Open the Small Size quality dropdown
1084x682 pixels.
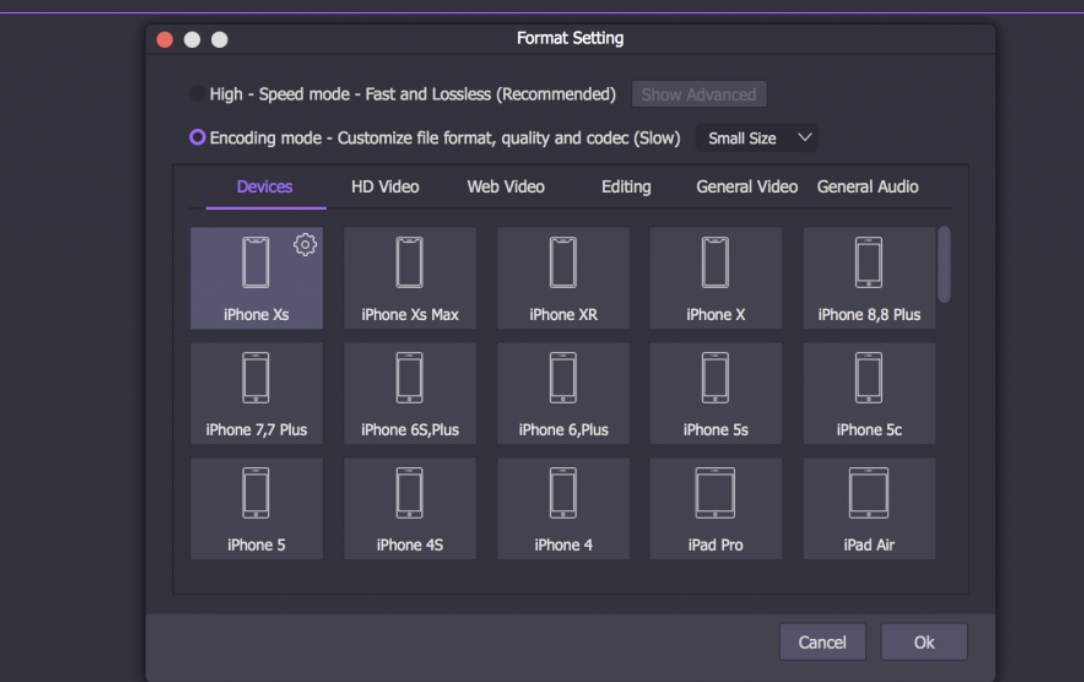click(x=757, y=138)
